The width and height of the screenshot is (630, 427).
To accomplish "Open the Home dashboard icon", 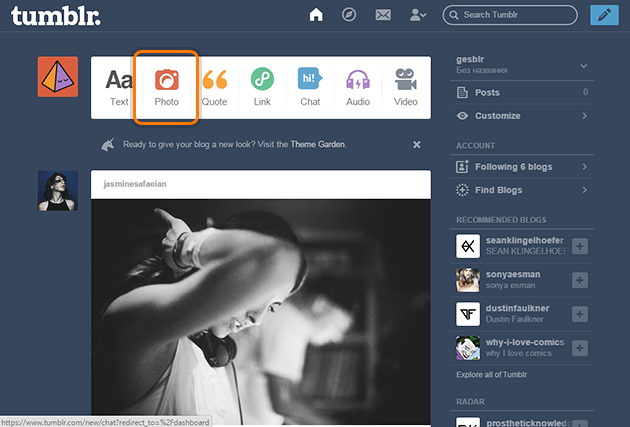I will [x=317, y=15].
